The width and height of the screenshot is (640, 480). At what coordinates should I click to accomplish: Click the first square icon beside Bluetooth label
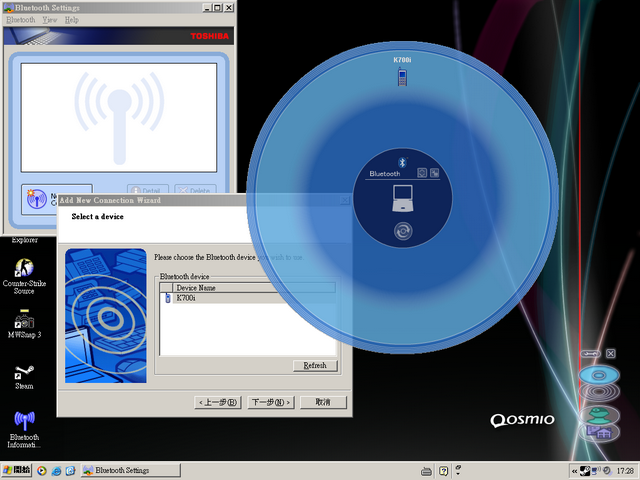422,173
